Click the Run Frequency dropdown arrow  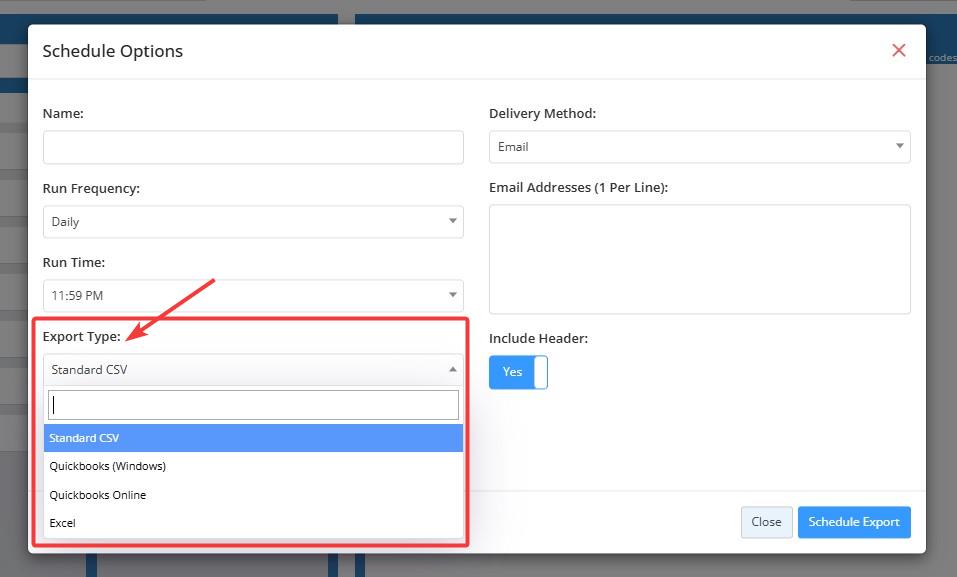coord(452,221)
